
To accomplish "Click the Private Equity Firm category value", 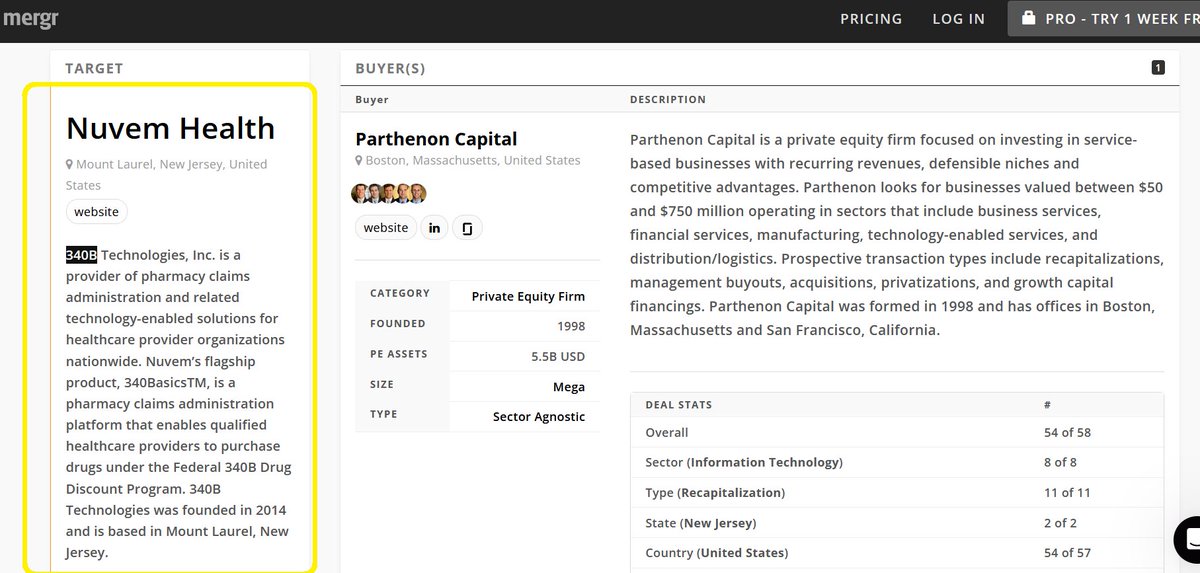I will click(528, 296).
